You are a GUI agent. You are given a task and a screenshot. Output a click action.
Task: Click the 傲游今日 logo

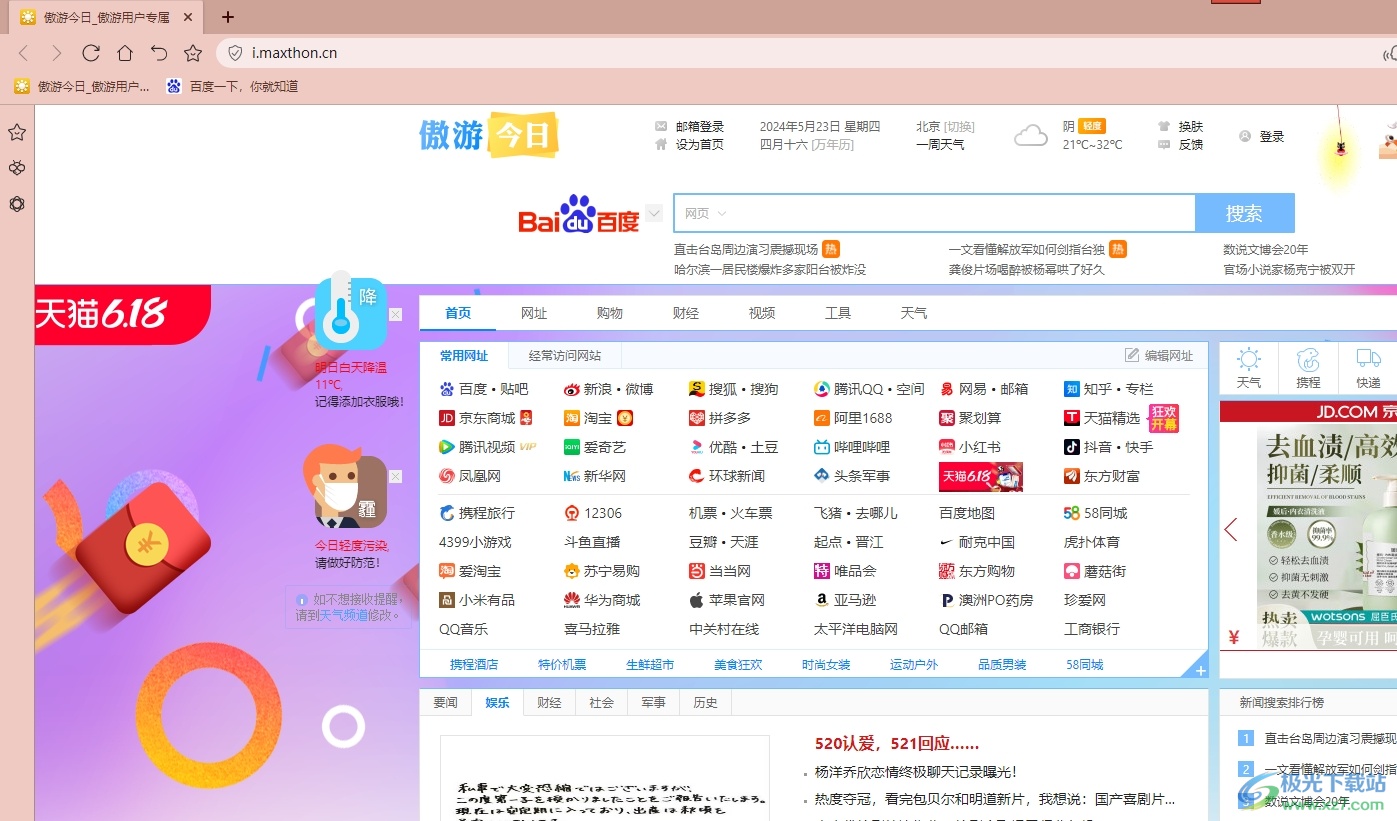point(488,135)
